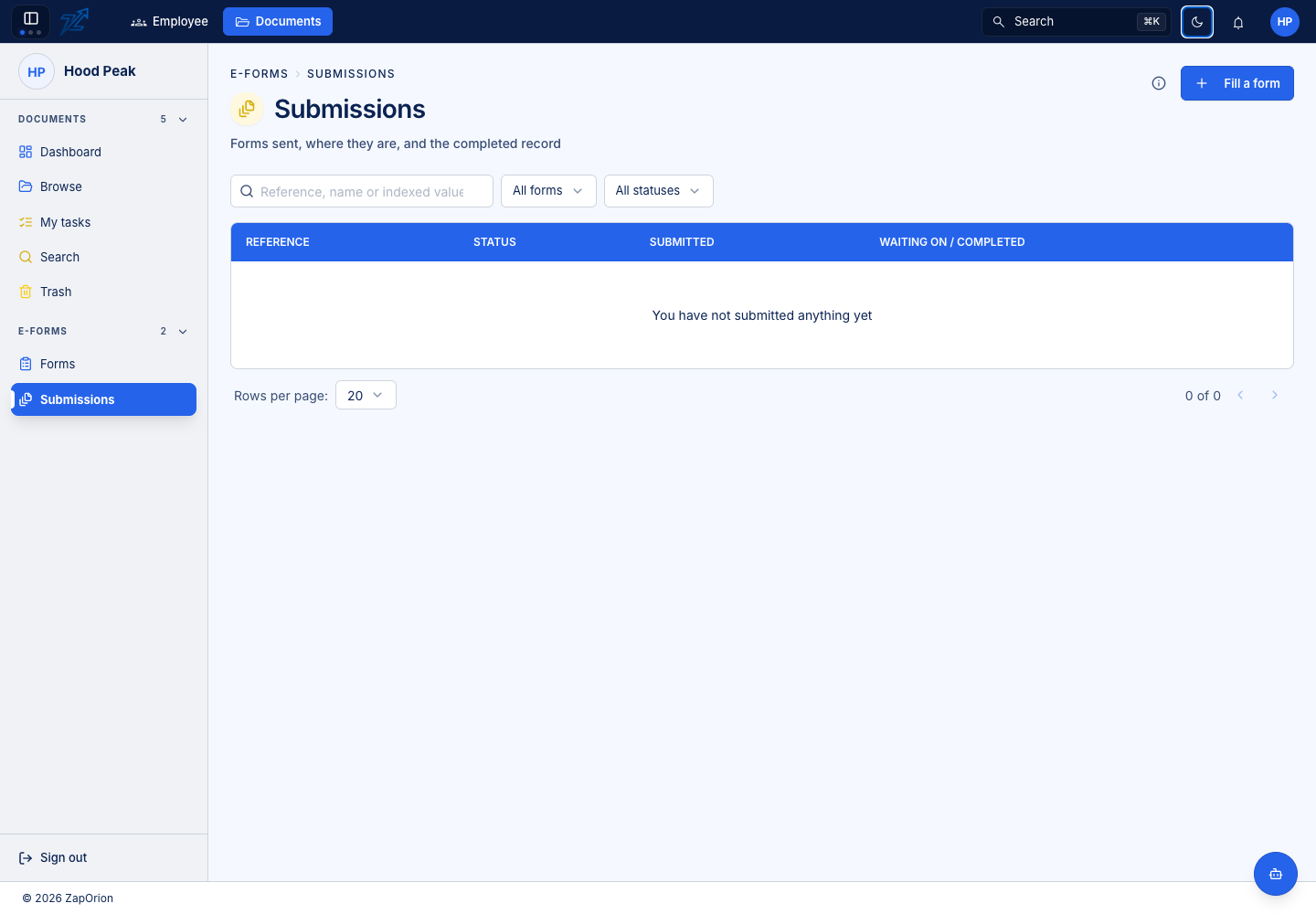The height and width of the screenshot is (914, 1316).
Task: Switch to the Employee module
Action: pyautogui.click(x=170, y=21)
